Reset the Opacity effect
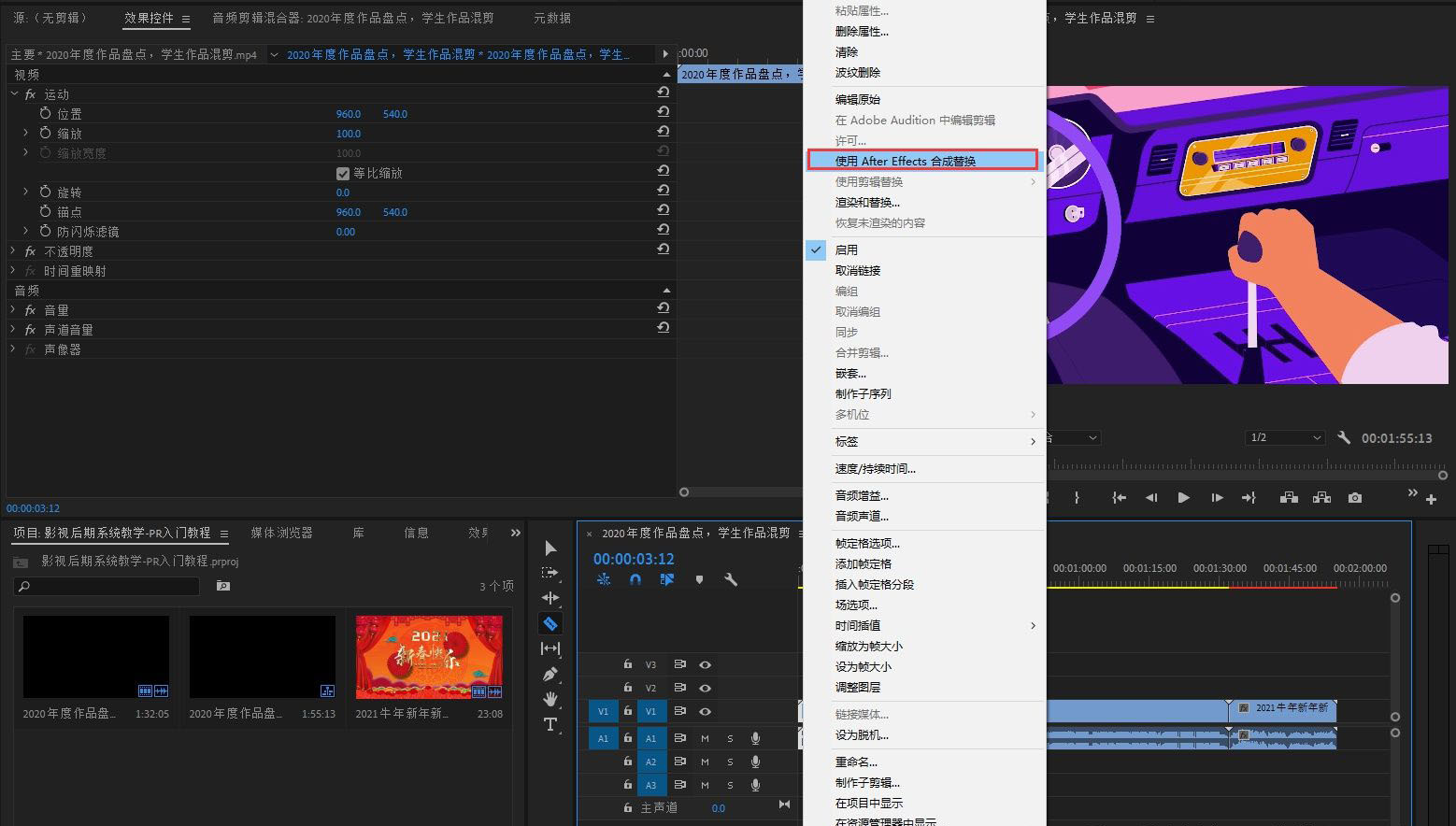 (663, 249)
